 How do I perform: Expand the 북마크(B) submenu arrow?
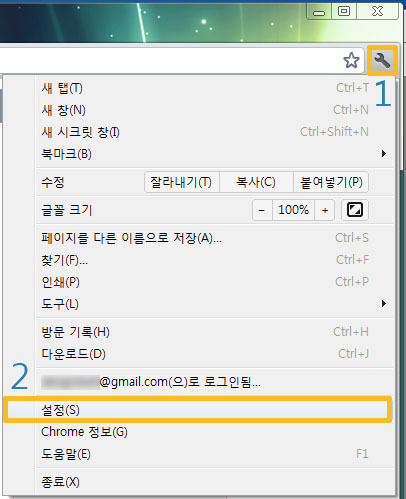(x=384, y=154)
